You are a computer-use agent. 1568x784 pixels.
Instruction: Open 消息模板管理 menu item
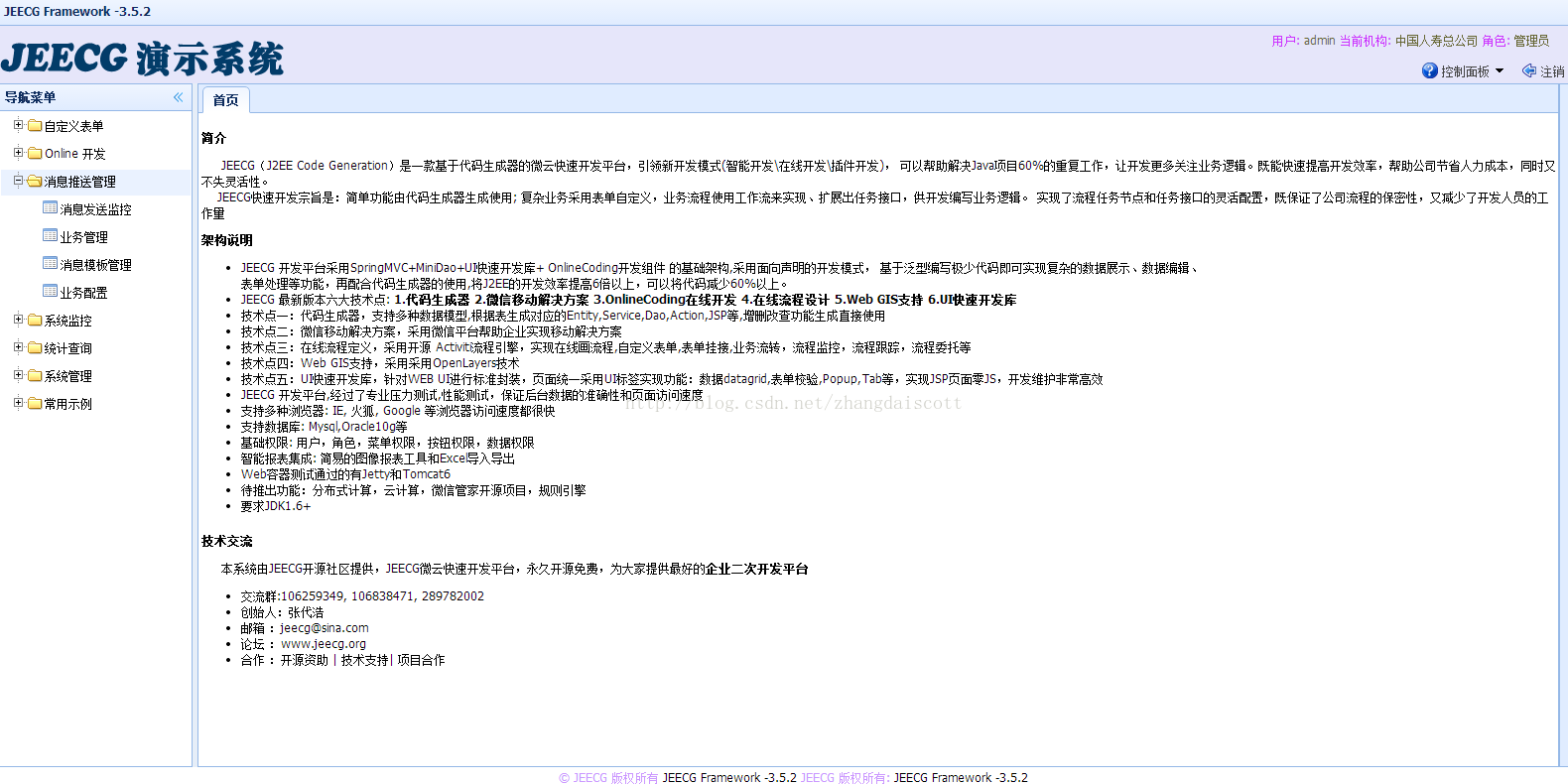(x=95, y=265)
